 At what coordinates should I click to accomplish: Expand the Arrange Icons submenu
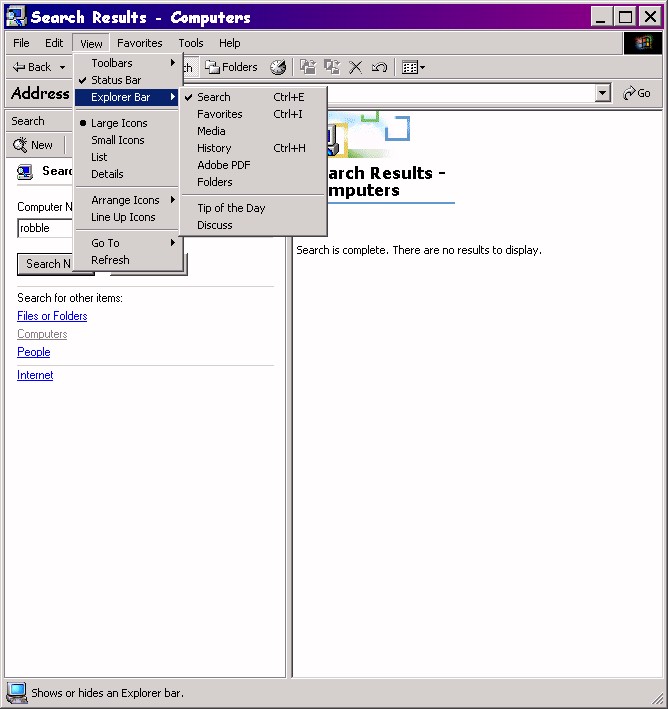(127, 200)
